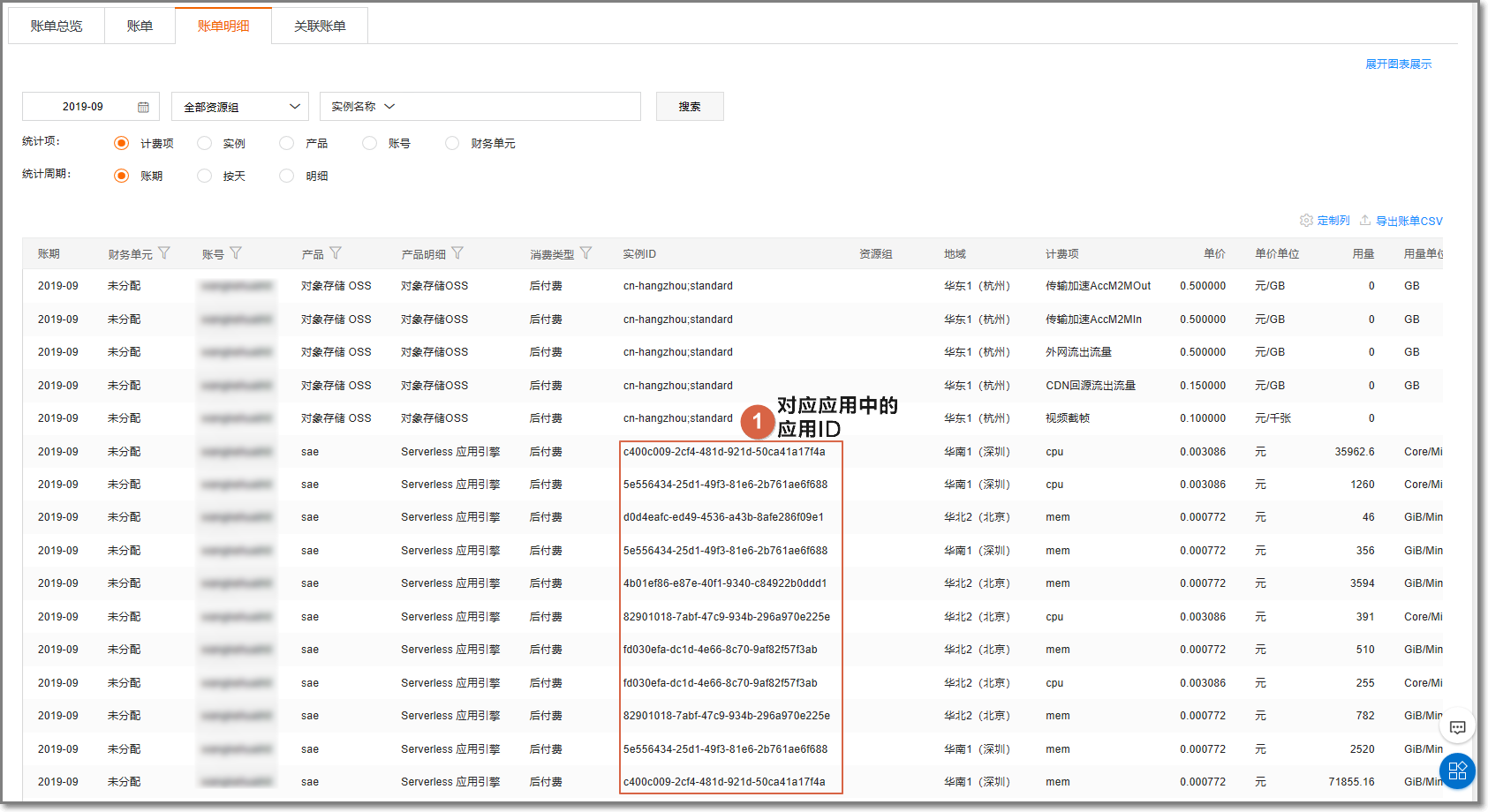The image size is (1488, 812).
Task: Click 单价 column header
Action: [x=1214, y=254]
